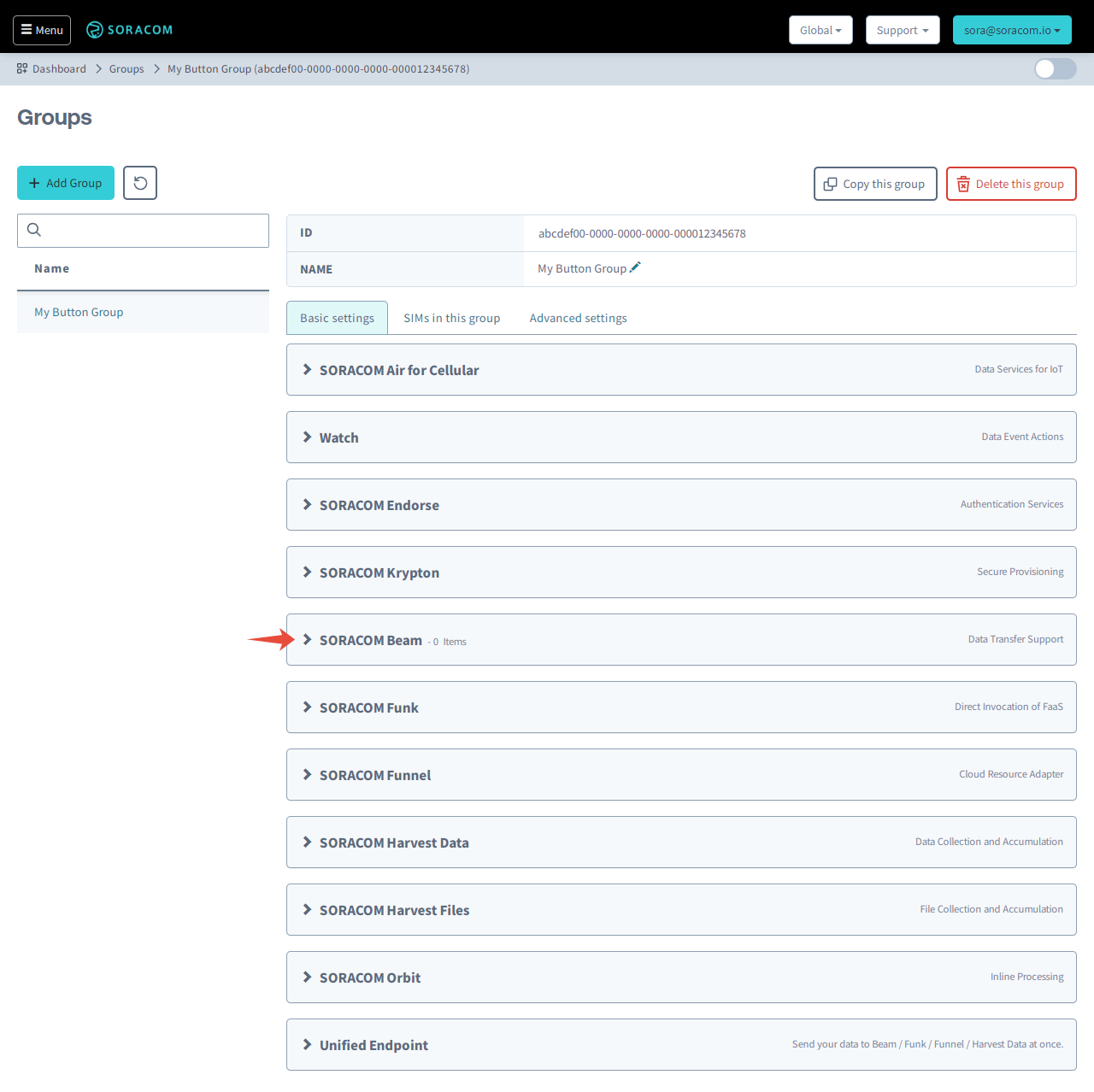Click the magnifier search icon
The image size is (1094, 1092).
coord(34,230)
